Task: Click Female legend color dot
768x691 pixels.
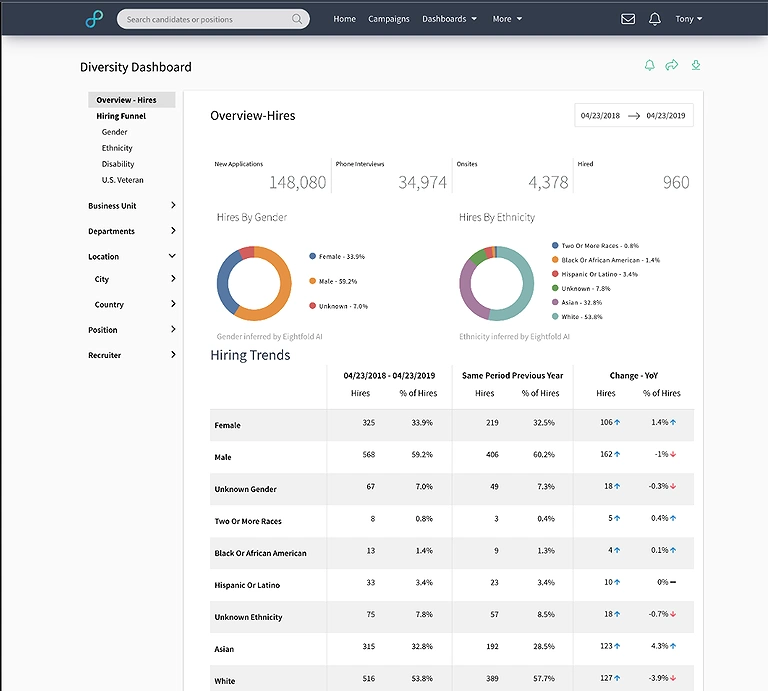Action: click(312, 256)
